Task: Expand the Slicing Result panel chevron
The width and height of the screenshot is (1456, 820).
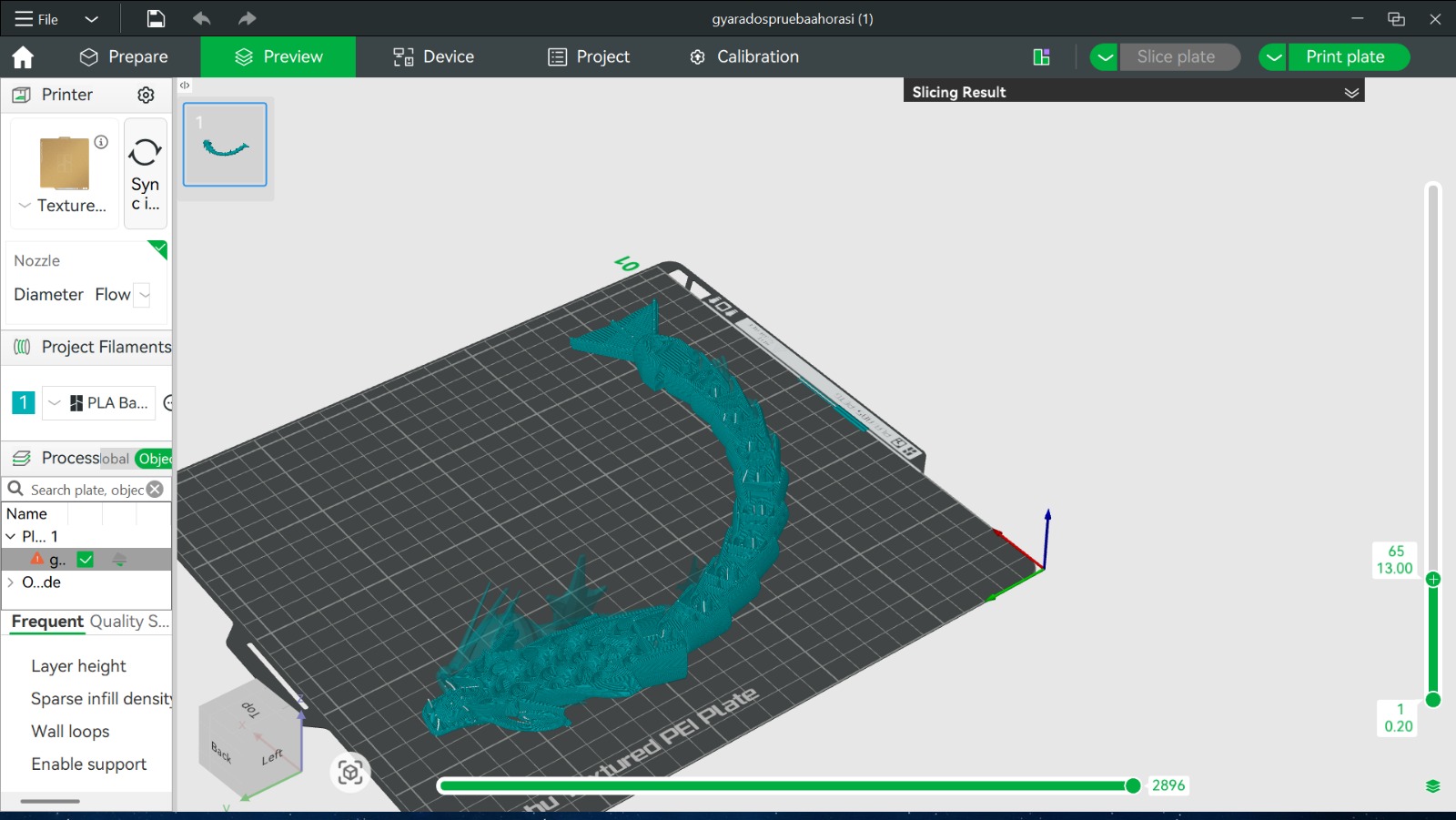Action: point(1351,92)
